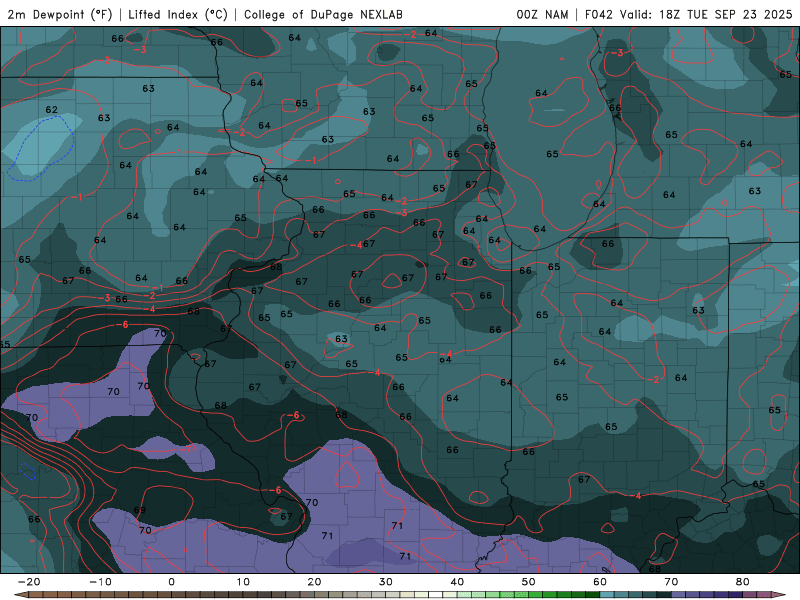Image resolution: width=800 pixels, height=600 pixels.
Task: Click the '50' label on the color scale
Action: coord(529,582)
